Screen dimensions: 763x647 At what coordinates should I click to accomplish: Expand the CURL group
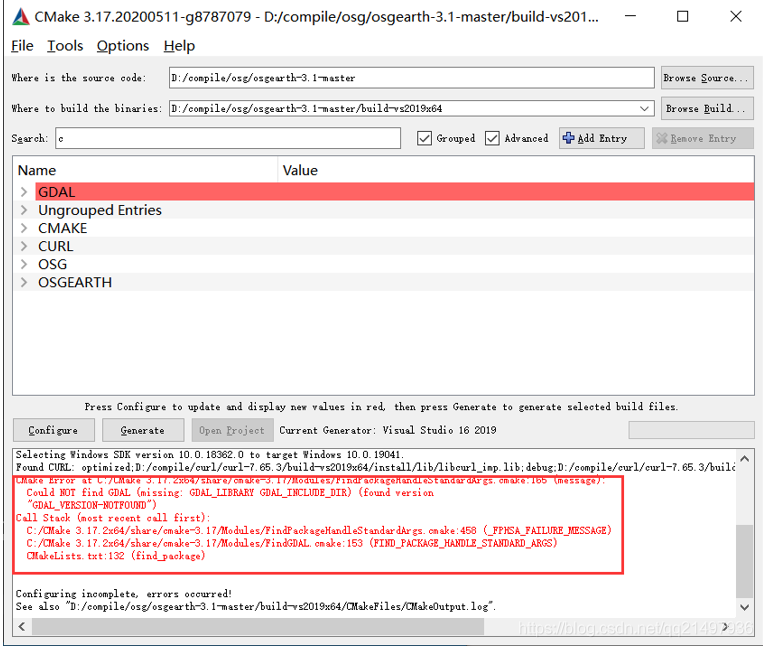[x=24, y=246]
